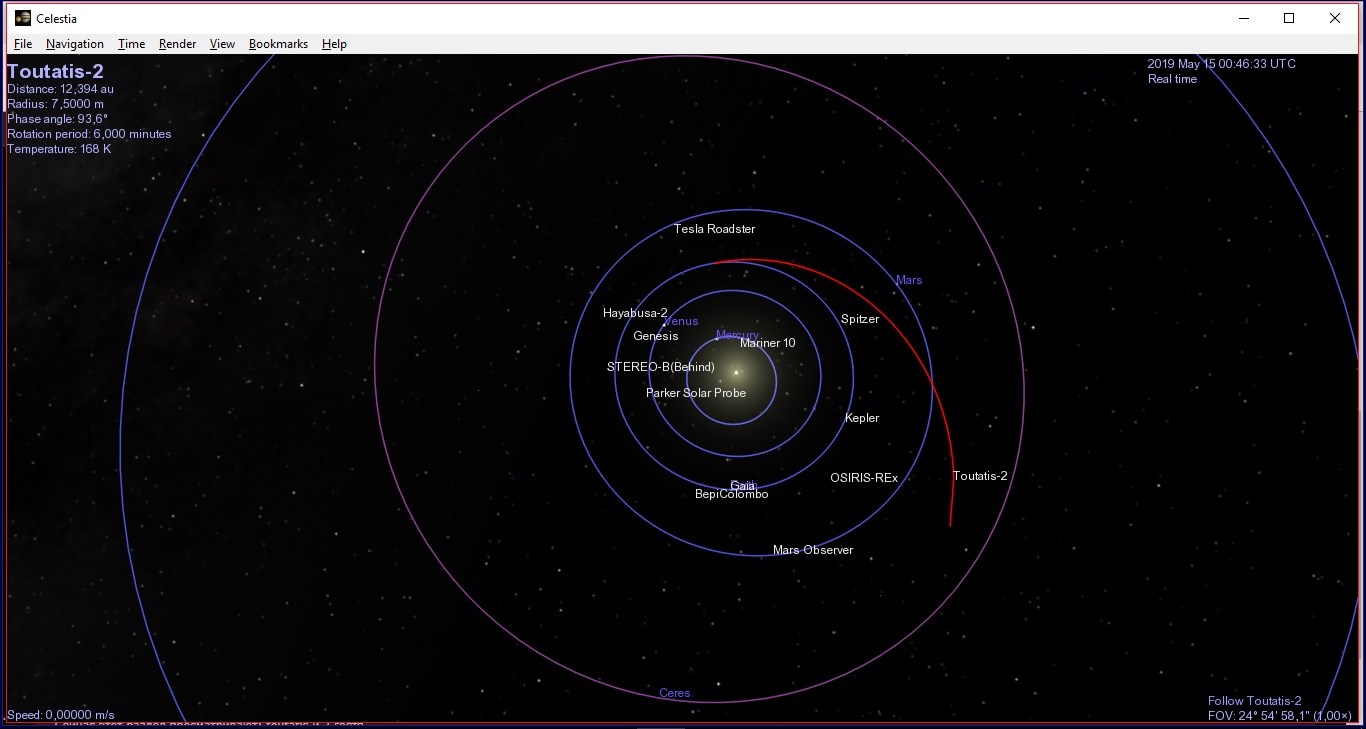The height and width of the screenshot is (729, 1366).
Task: Select the OSIRIS-REx label
Action: (864, 478)
